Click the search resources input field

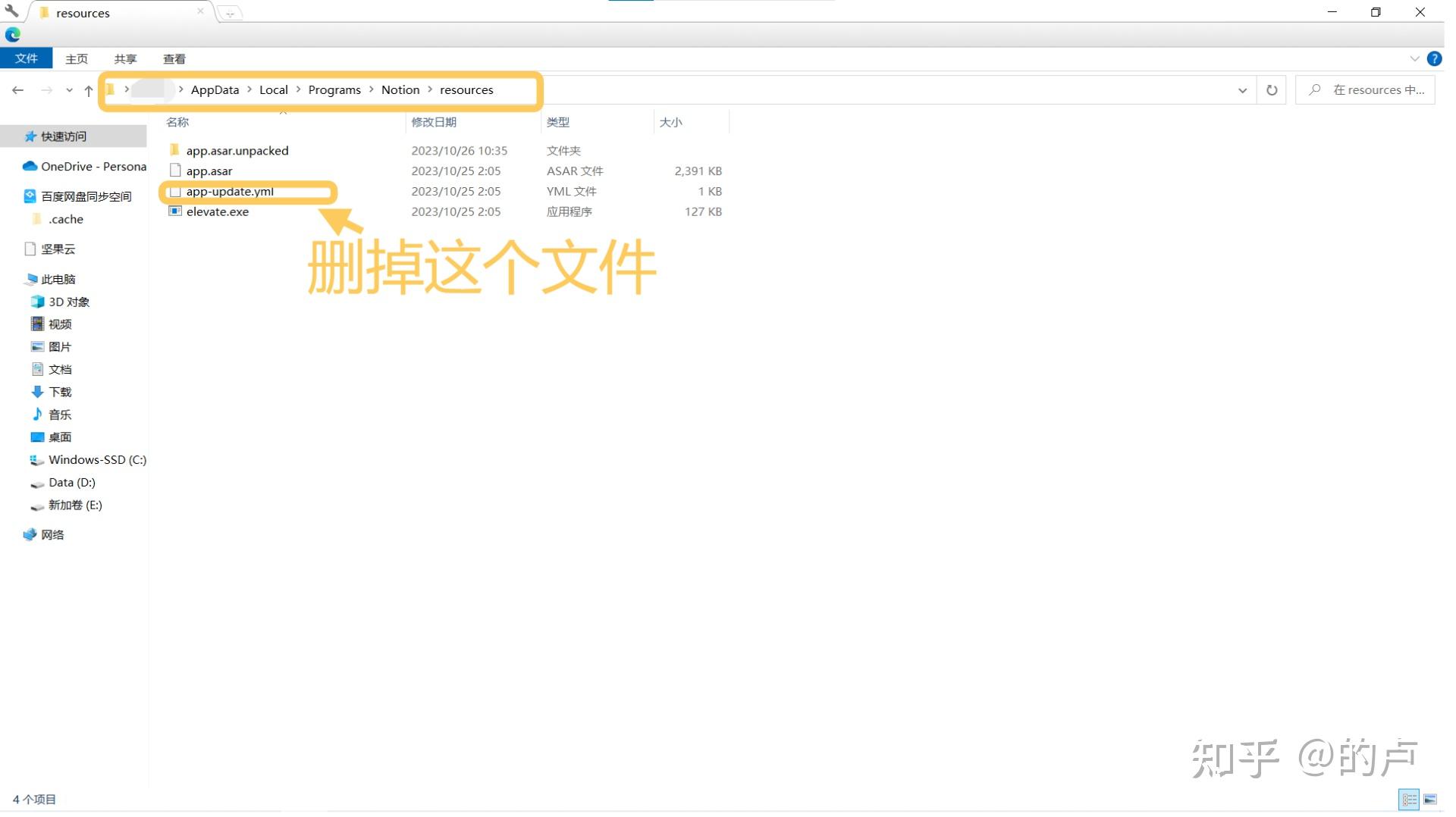point(1365,89)
